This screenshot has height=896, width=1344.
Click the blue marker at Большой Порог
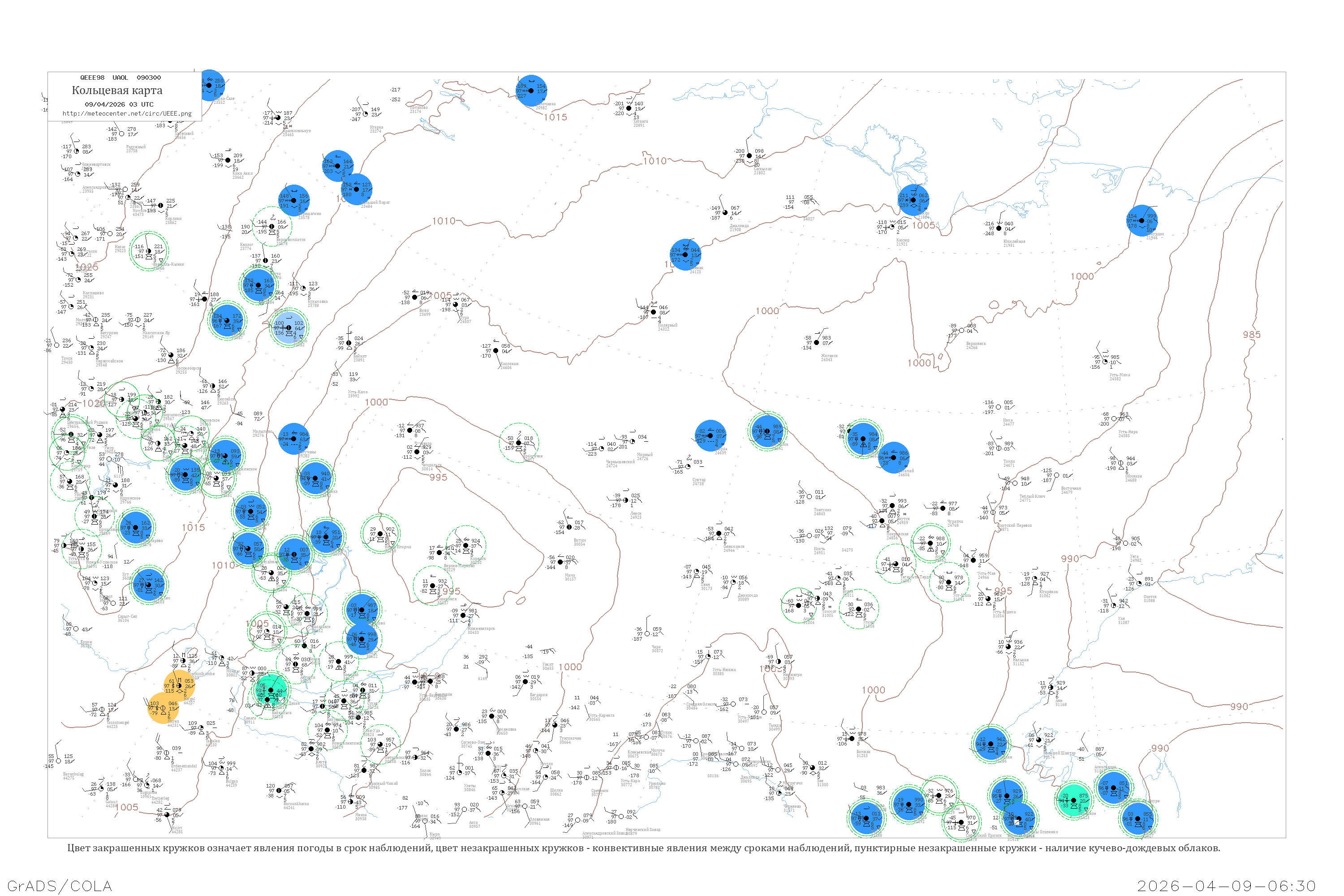point(357,189)
